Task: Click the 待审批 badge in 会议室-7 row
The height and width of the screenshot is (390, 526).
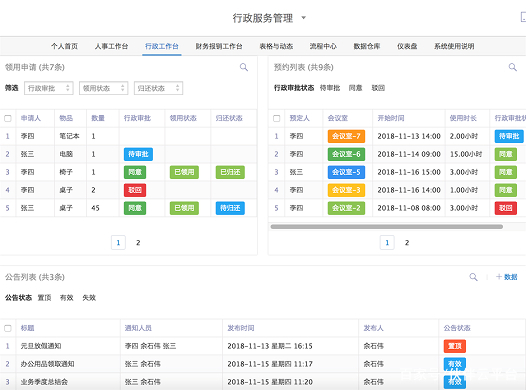Action: pos(509,136)
